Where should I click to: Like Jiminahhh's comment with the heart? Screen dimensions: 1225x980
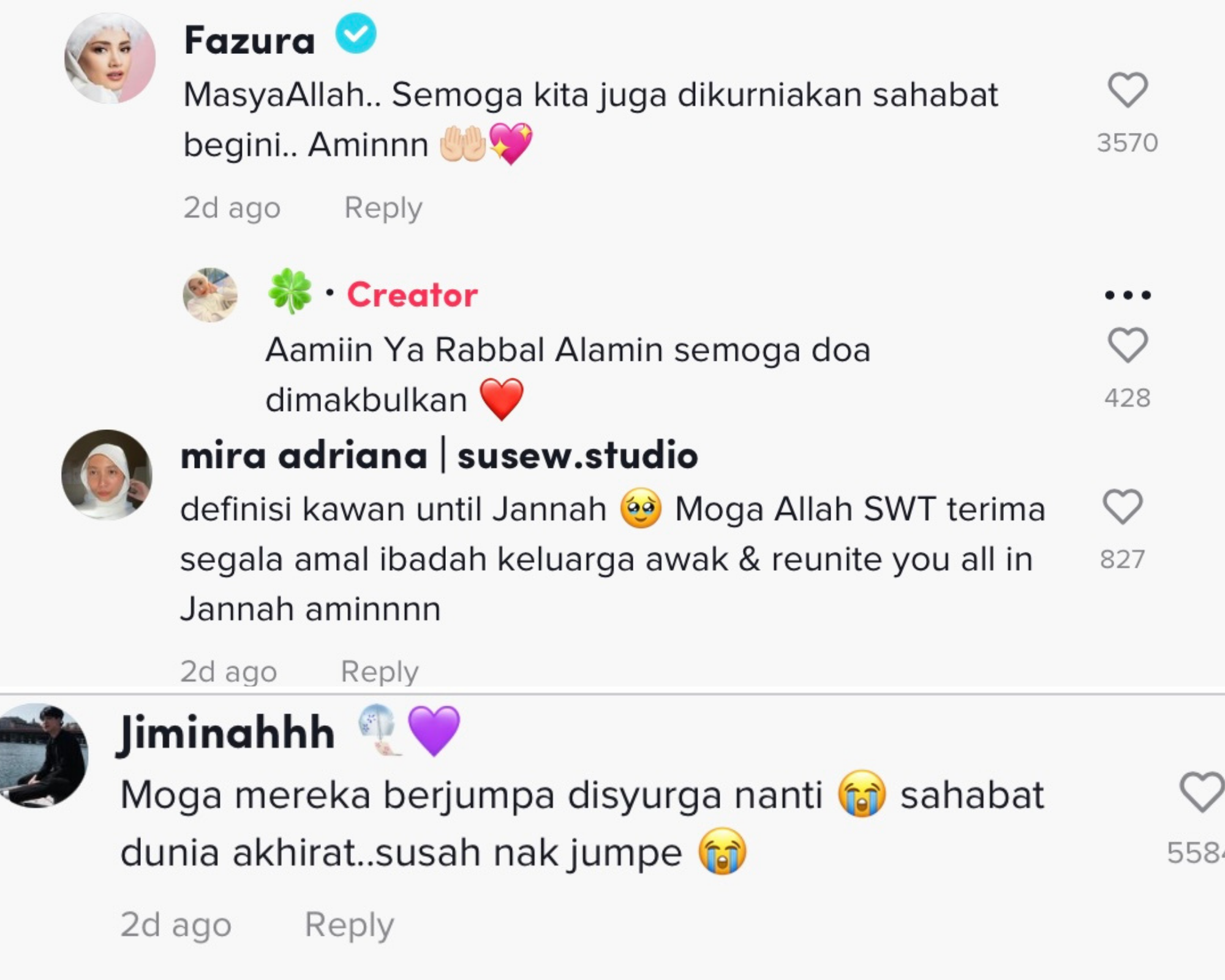click(1202, 792)
